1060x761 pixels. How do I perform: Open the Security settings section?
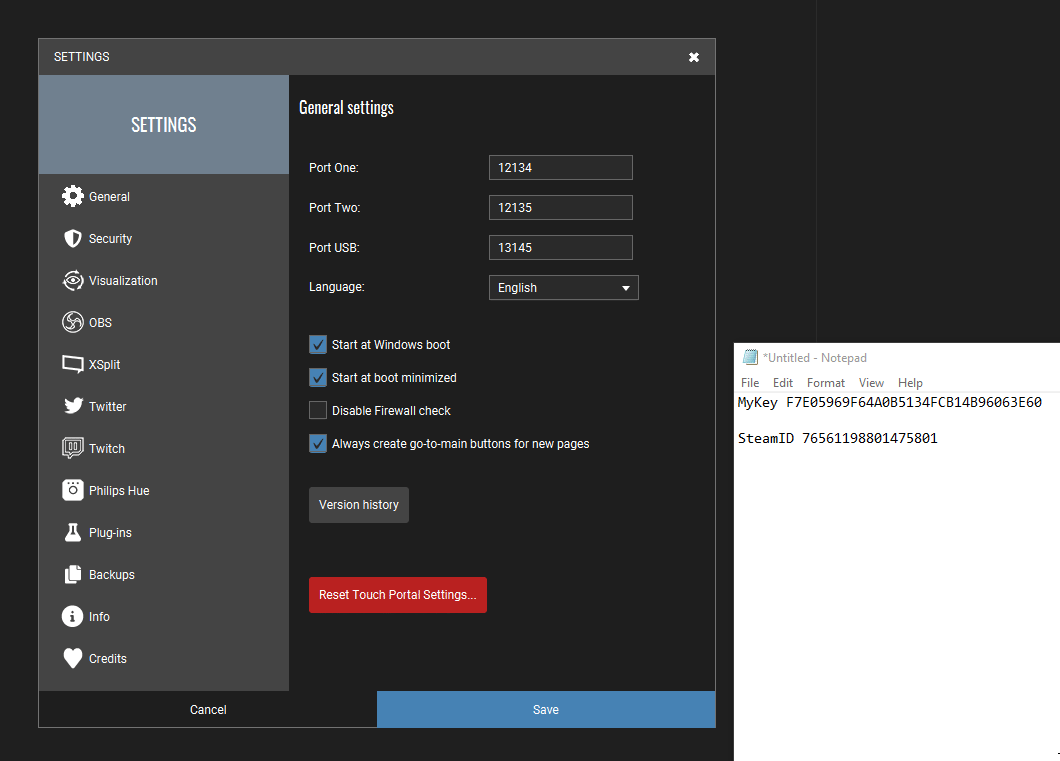pyautogui.click(x=164, y=239)
